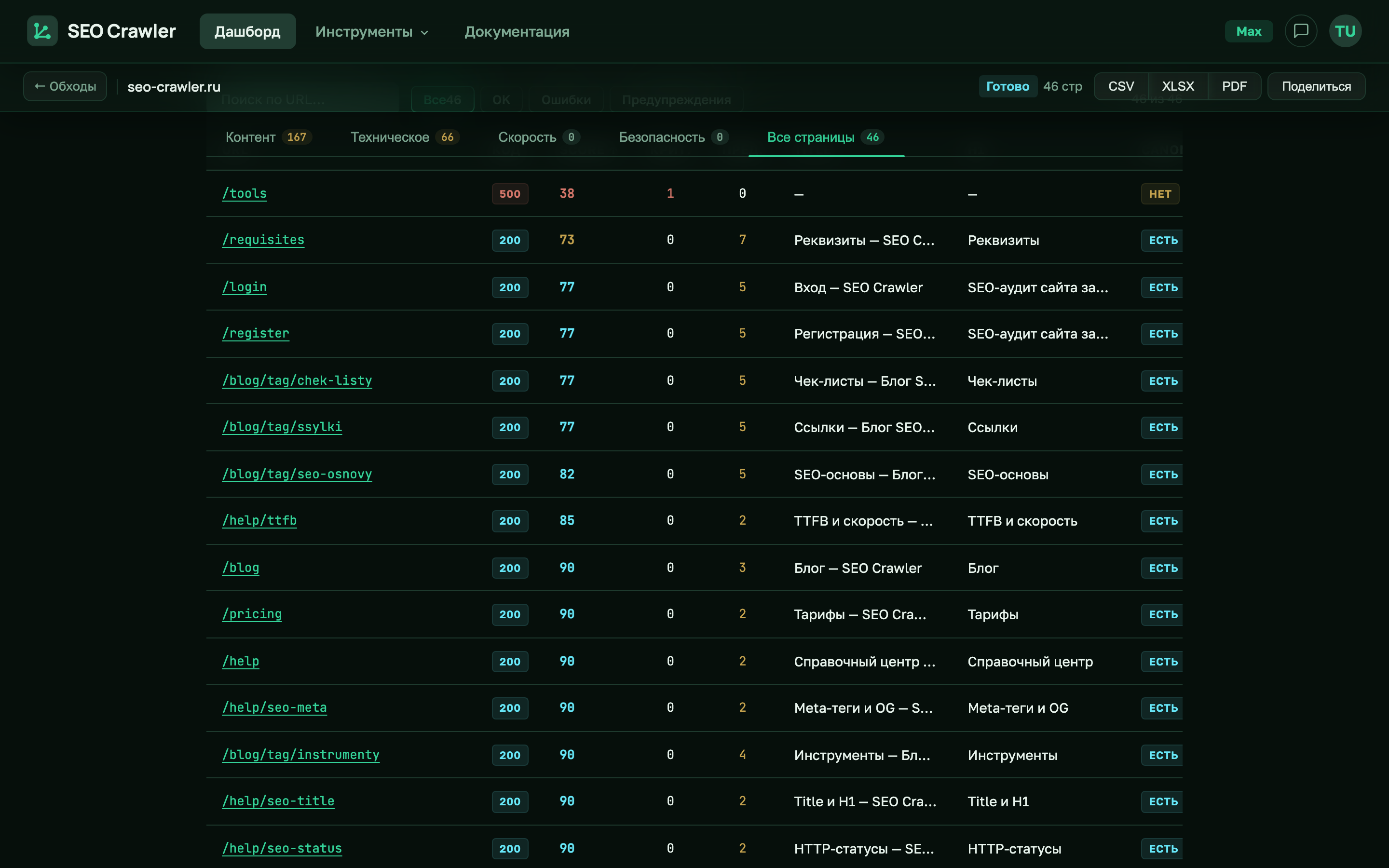Viewport: 1389px width, 868px height.
Task: Click the score 73 in /requisites row
Action: 567,240
